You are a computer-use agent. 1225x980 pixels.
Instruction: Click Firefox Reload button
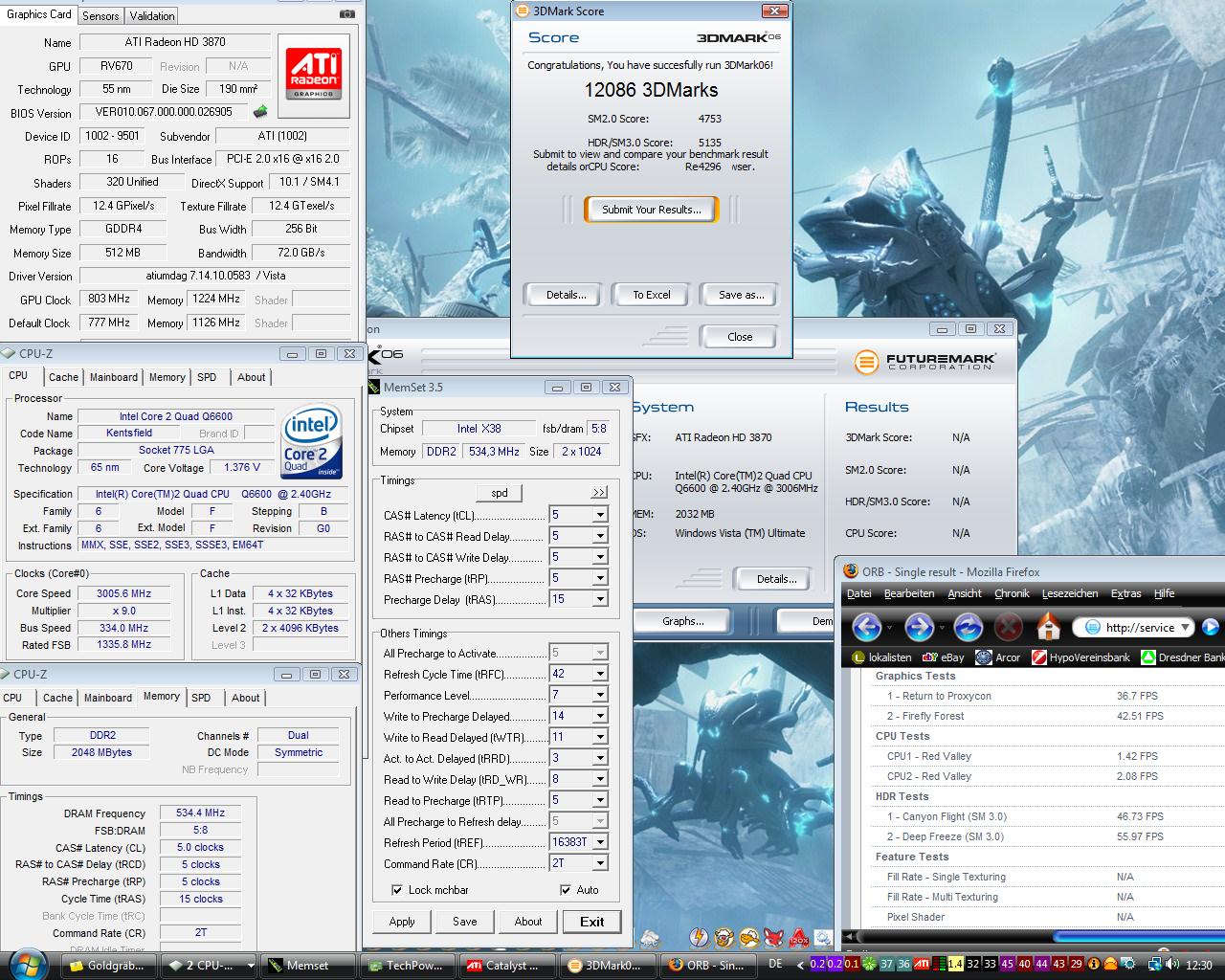pos(969,628)
